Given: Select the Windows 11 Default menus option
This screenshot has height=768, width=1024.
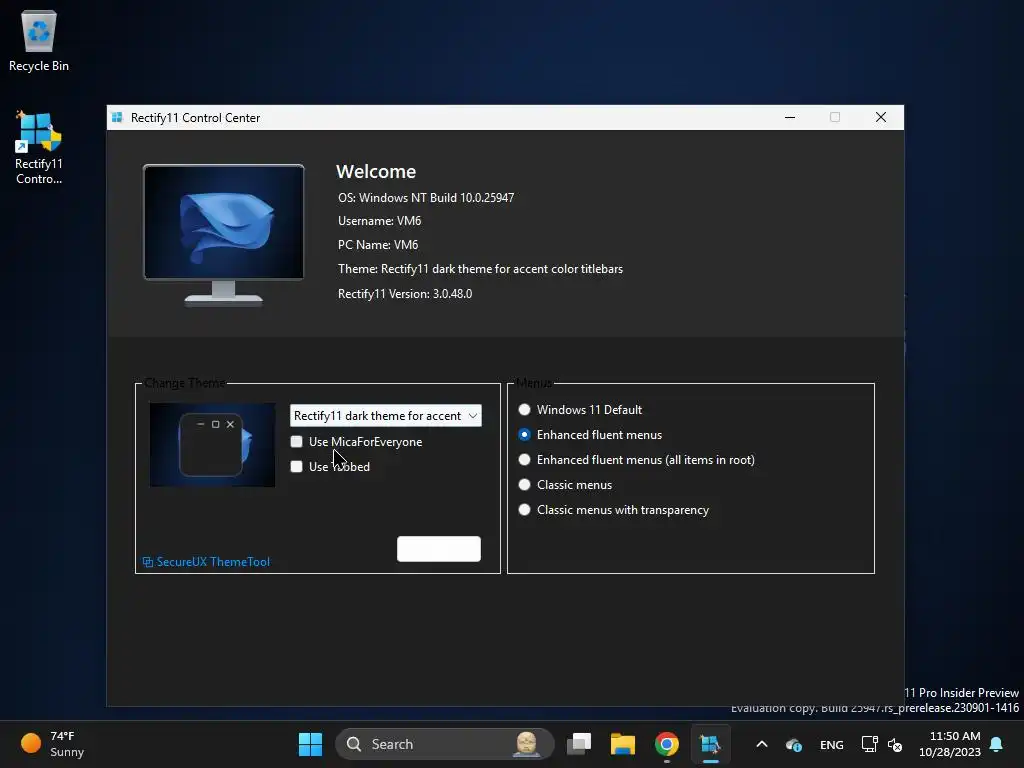Looking at the screenshot, I should click(524, 410).
